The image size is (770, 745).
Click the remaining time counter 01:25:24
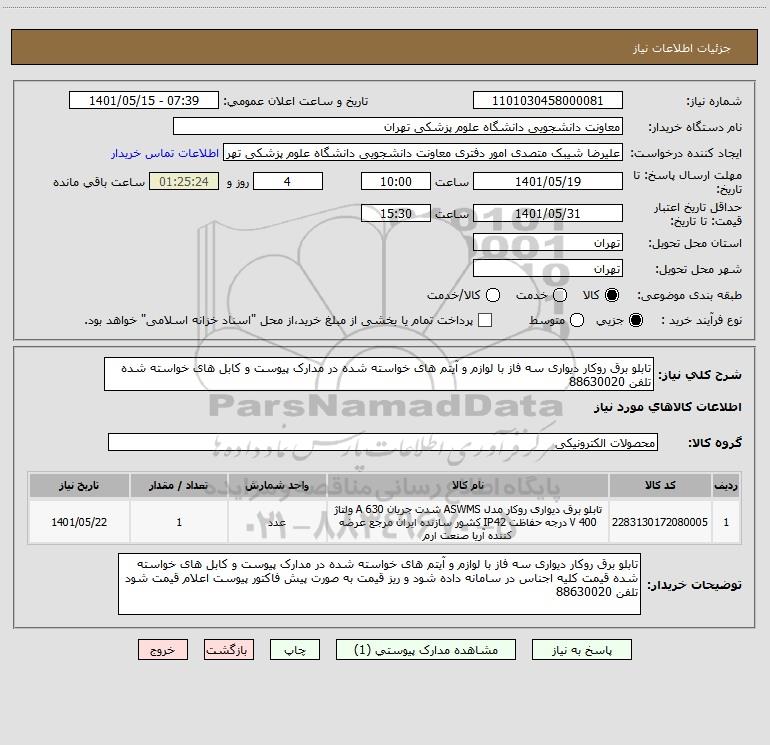click(x=184, y=181)
